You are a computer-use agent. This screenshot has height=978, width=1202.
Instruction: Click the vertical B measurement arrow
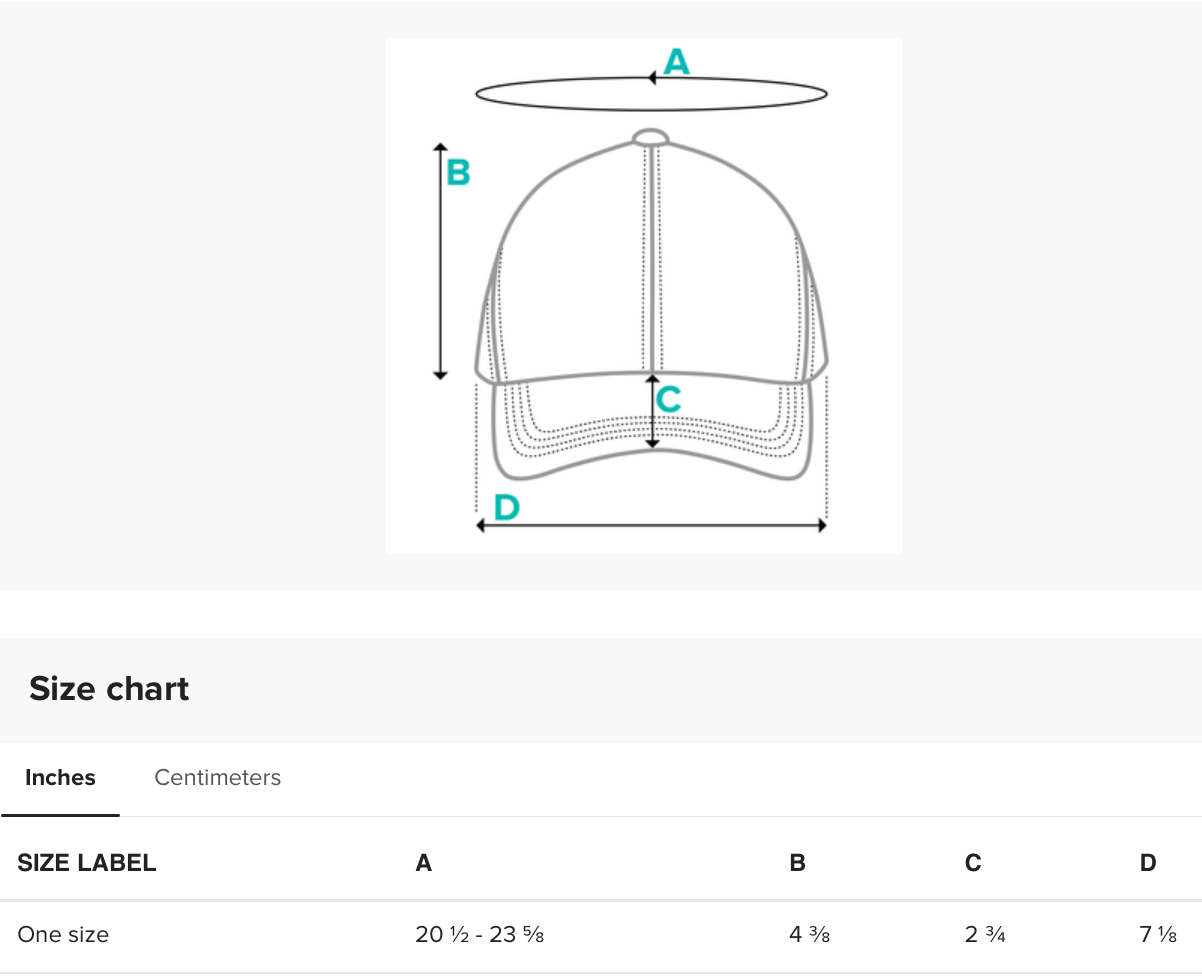439,261
